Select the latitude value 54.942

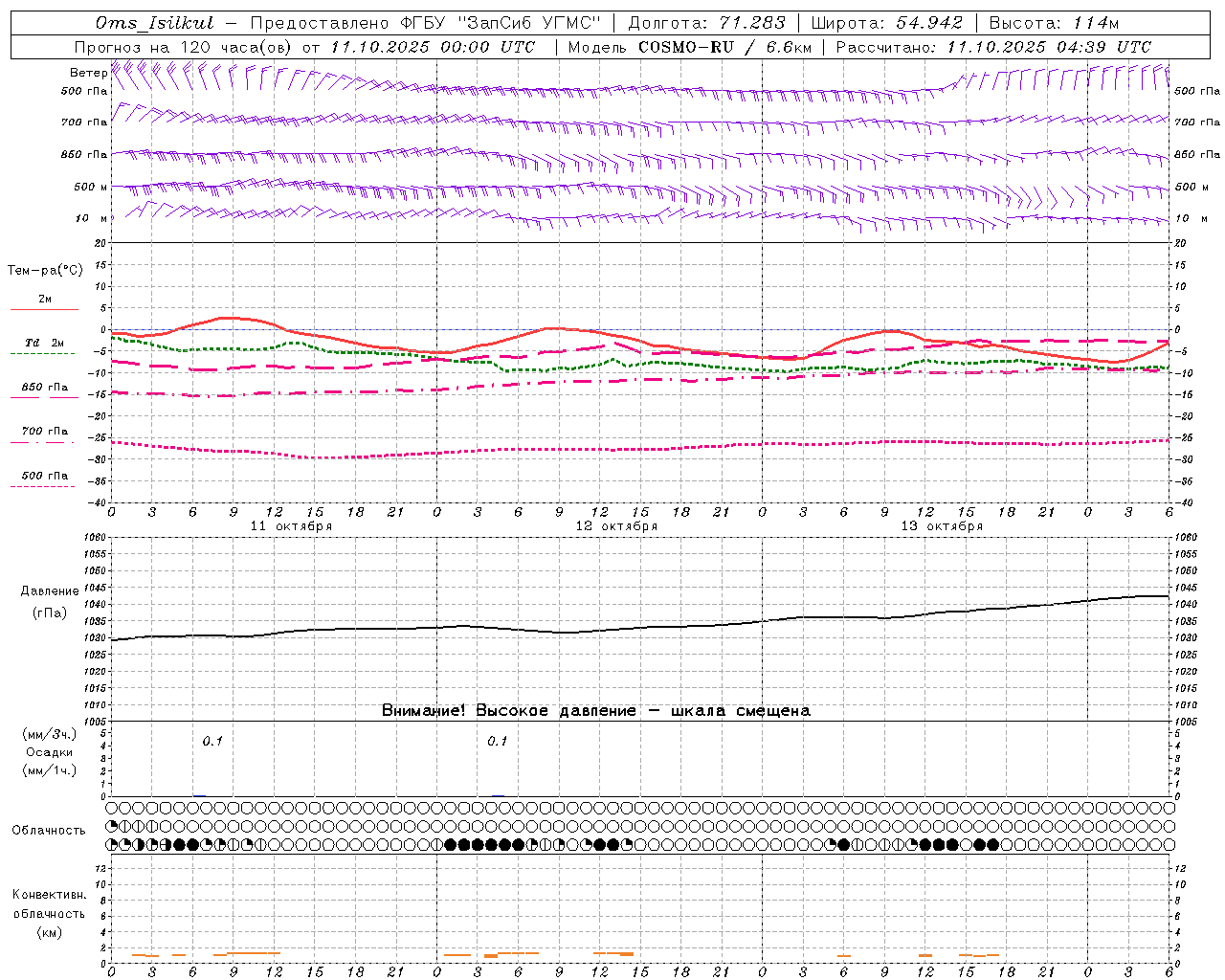point(929,23)
